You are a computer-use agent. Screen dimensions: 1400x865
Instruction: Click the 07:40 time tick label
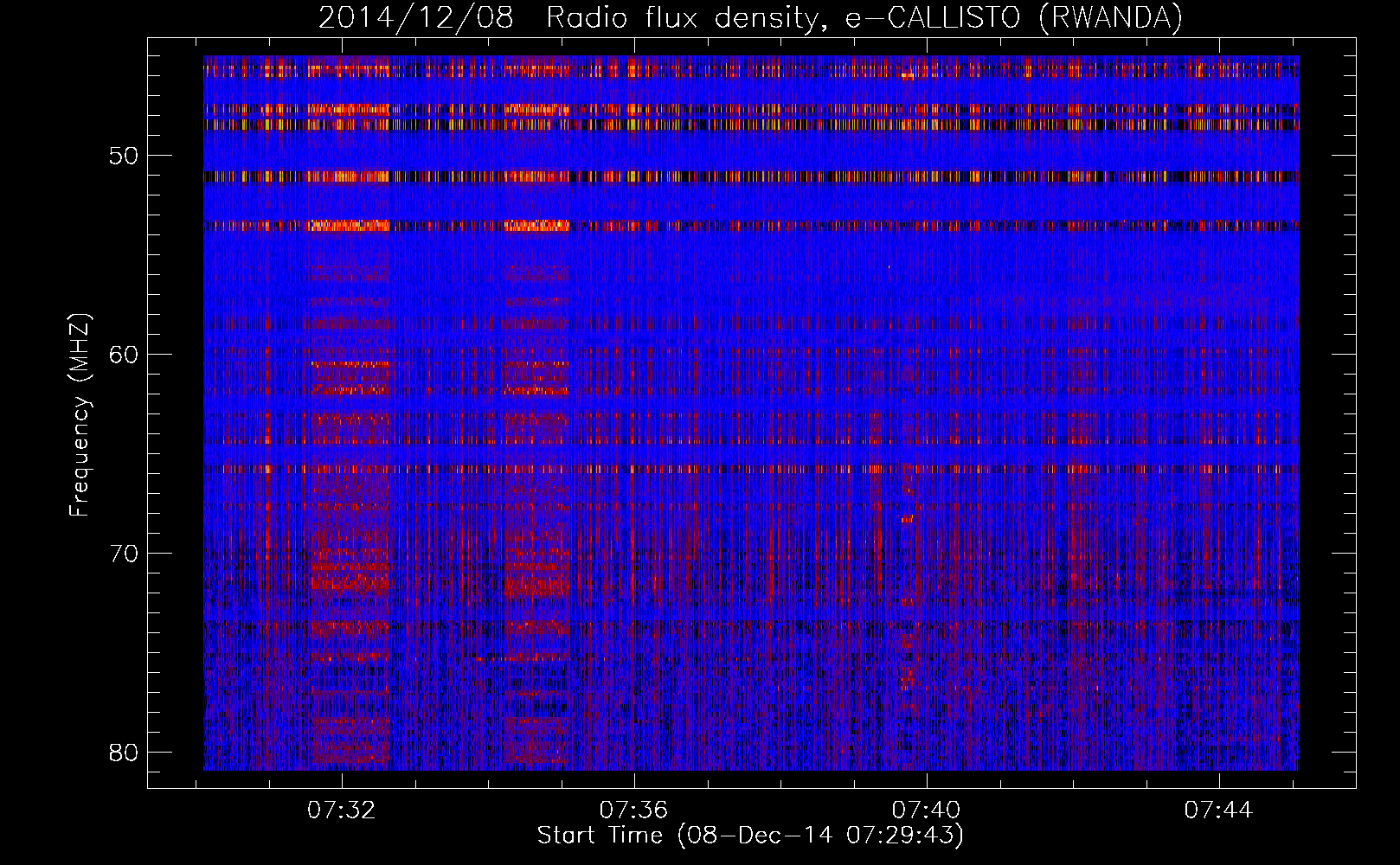pyautogui.click(x=927, y=811)
